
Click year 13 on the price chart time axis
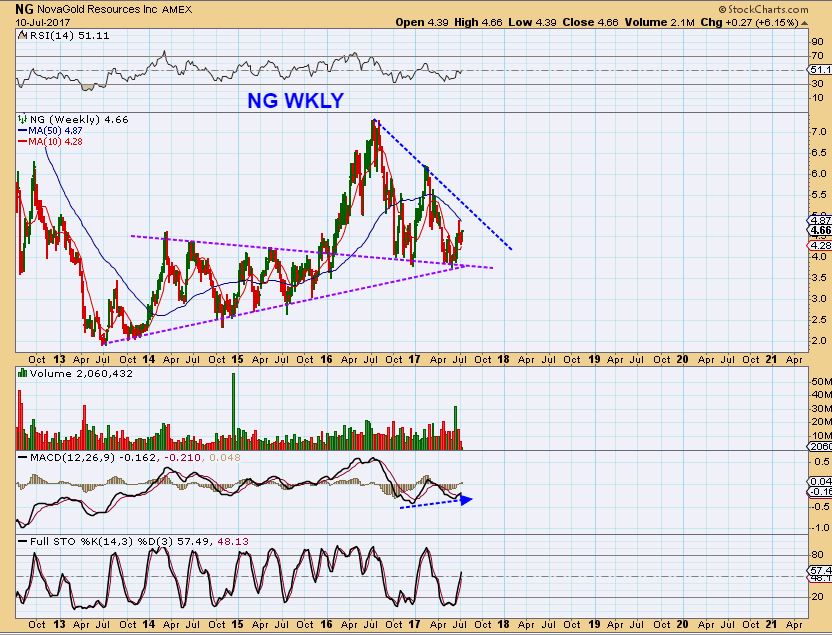(59, 359)
